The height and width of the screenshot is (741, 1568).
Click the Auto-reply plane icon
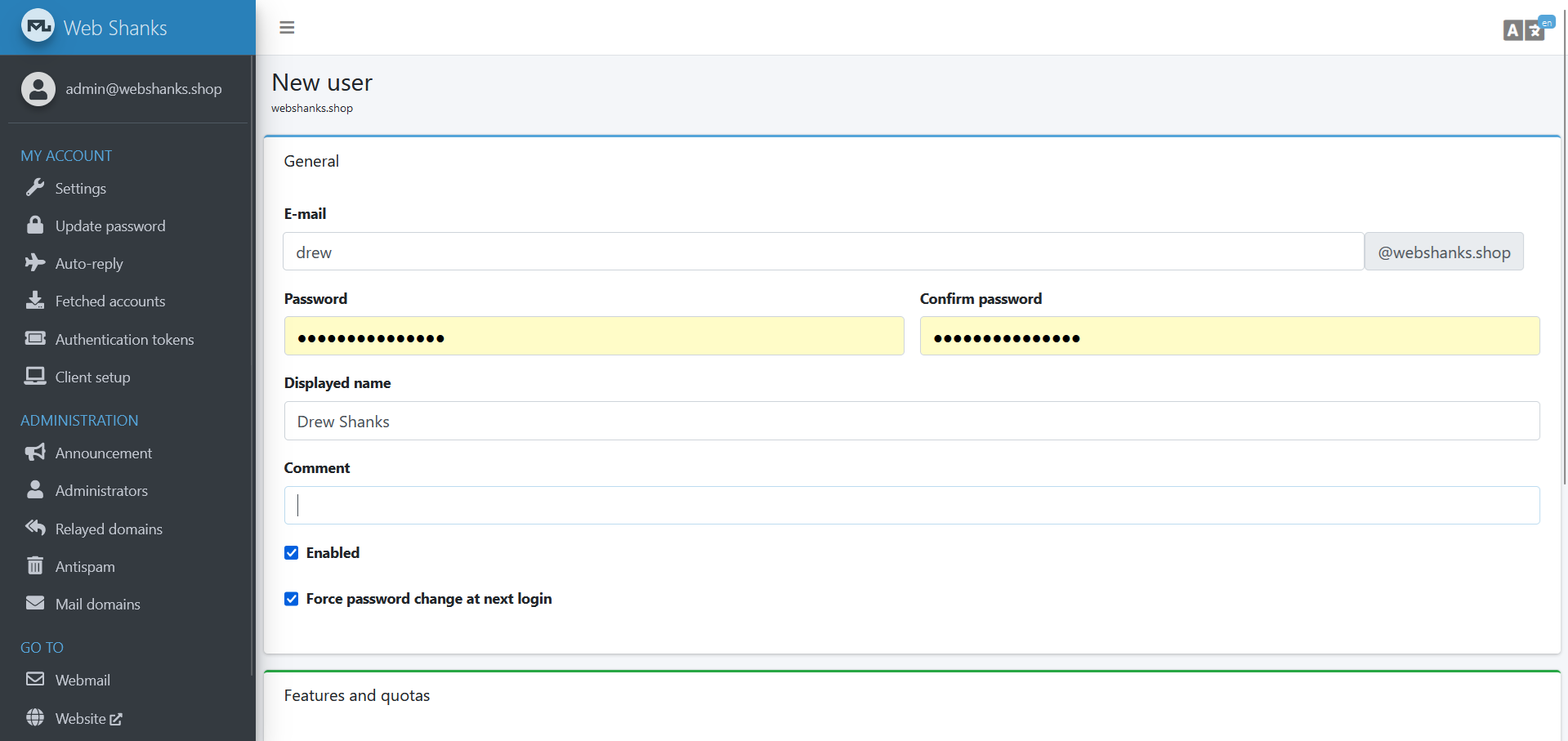pos(35,262)
